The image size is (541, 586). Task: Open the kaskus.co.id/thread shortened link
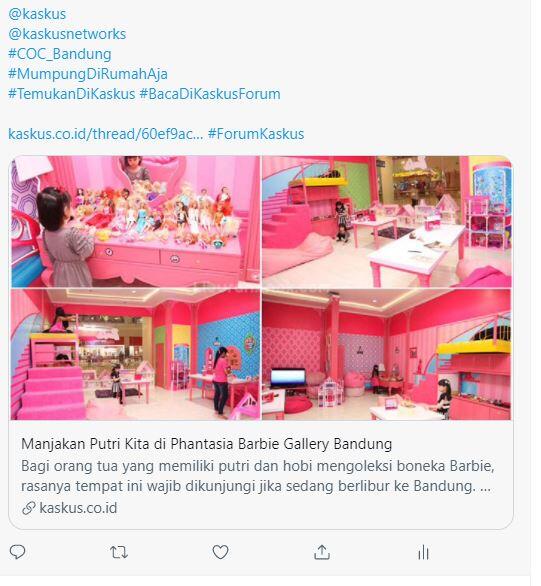pyautogui.click(x=106, y=134)
